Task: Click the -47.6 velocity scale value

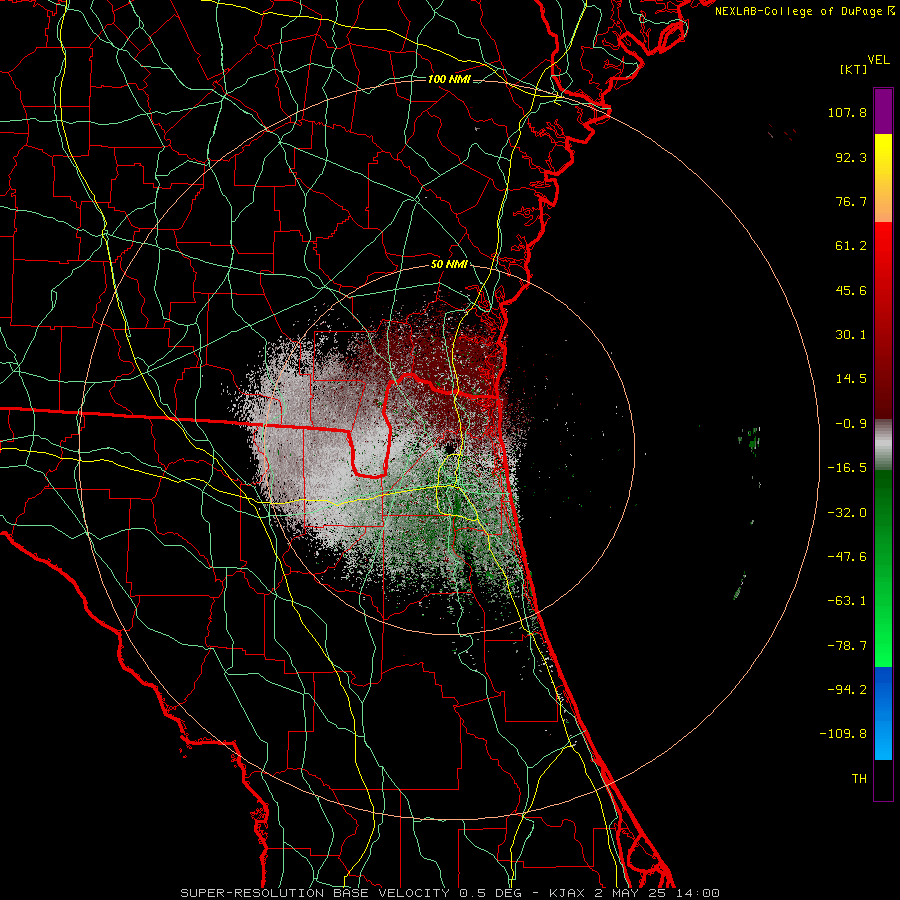Action: pos(847,557)
